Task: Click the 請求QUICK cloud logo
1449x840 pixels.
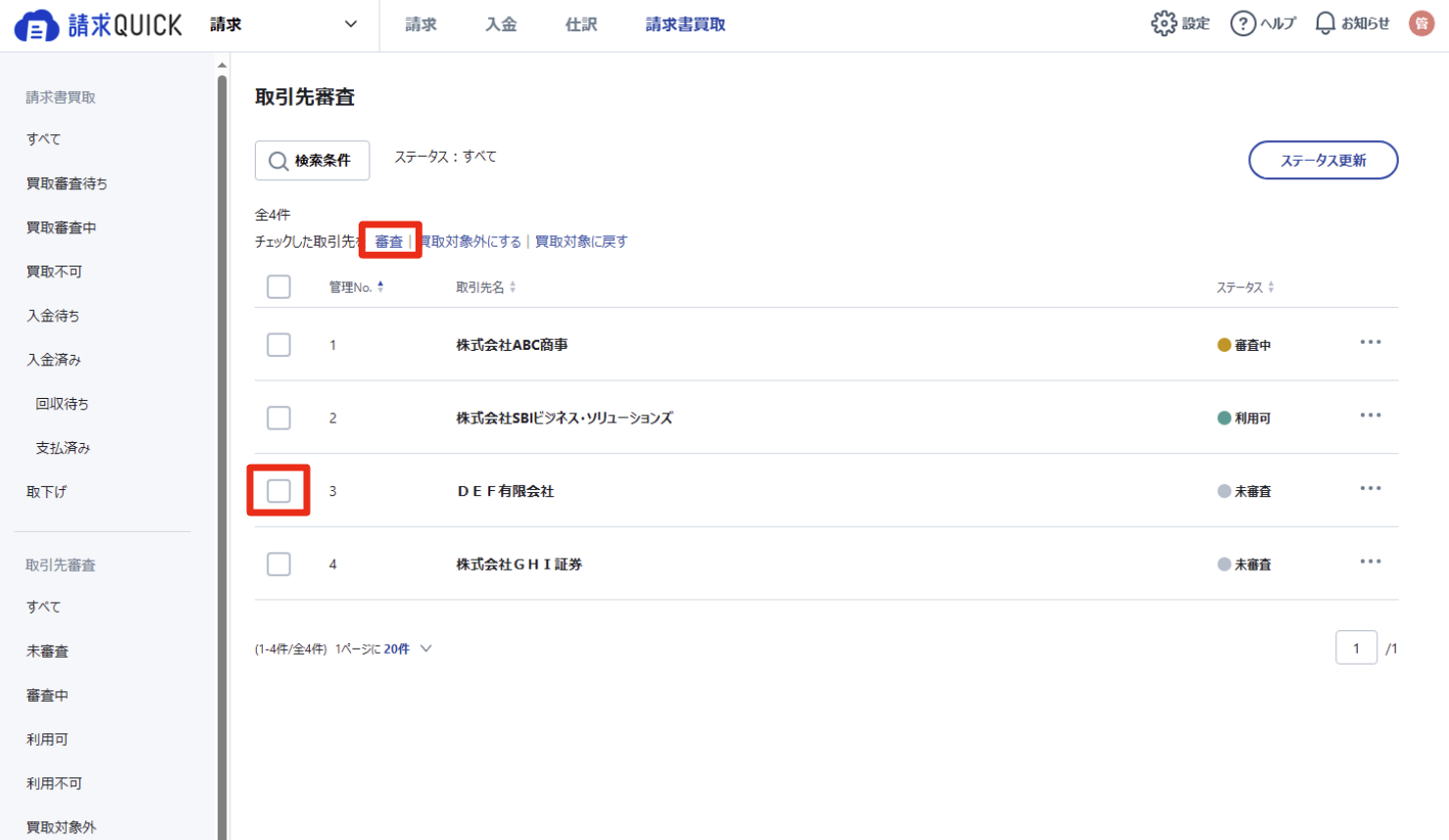Action: 98,25
